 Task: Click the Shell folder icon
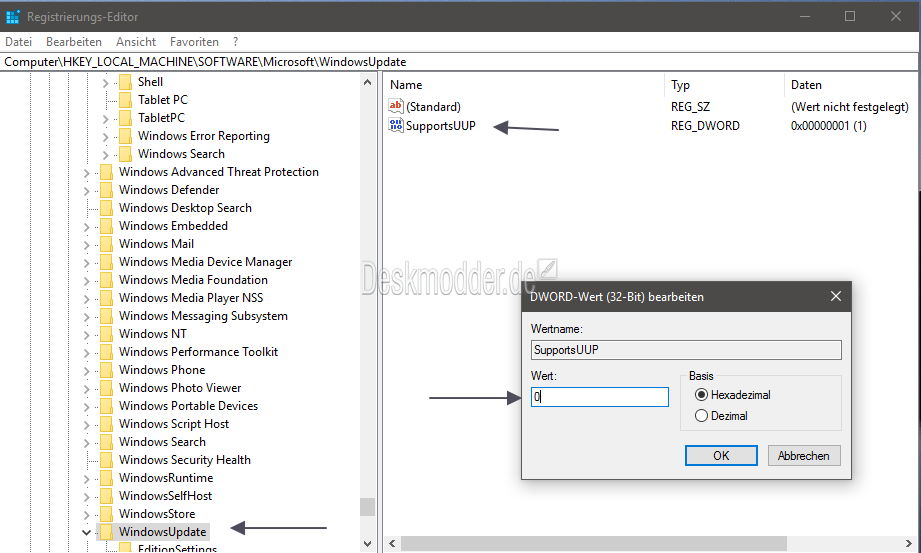click(x=125, y=82)
